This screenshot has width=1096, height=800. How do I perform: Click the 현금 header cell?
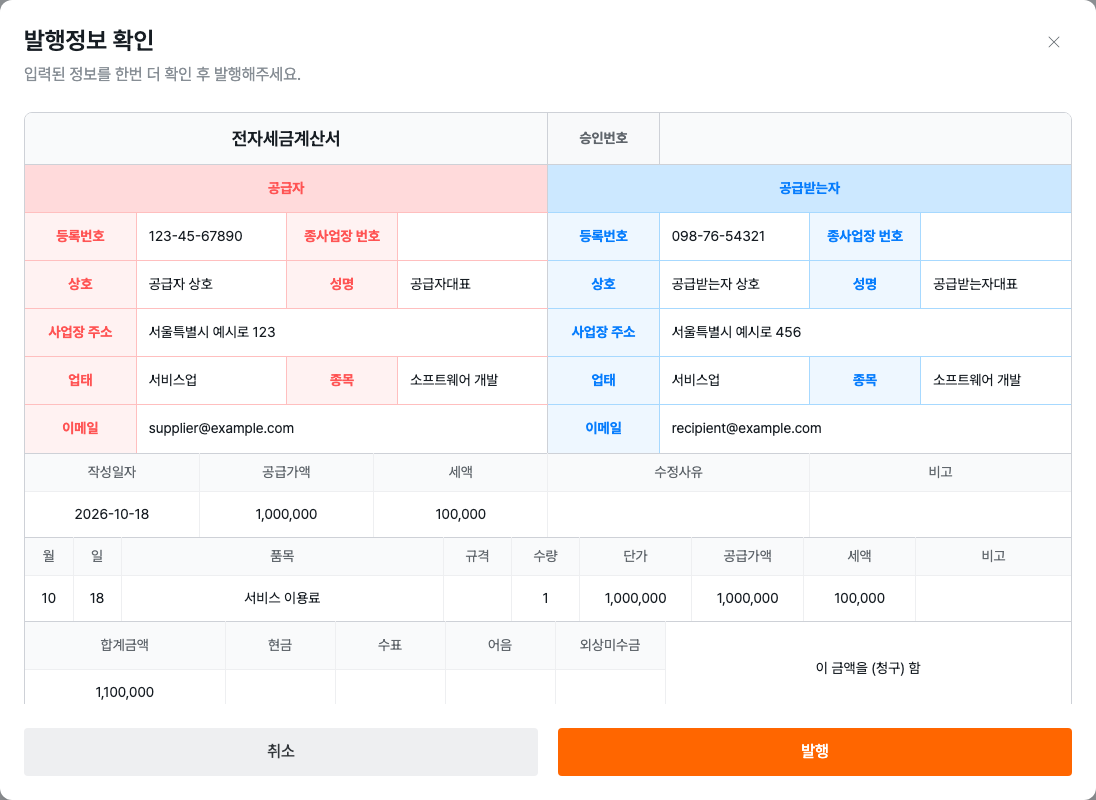point(280,646)
